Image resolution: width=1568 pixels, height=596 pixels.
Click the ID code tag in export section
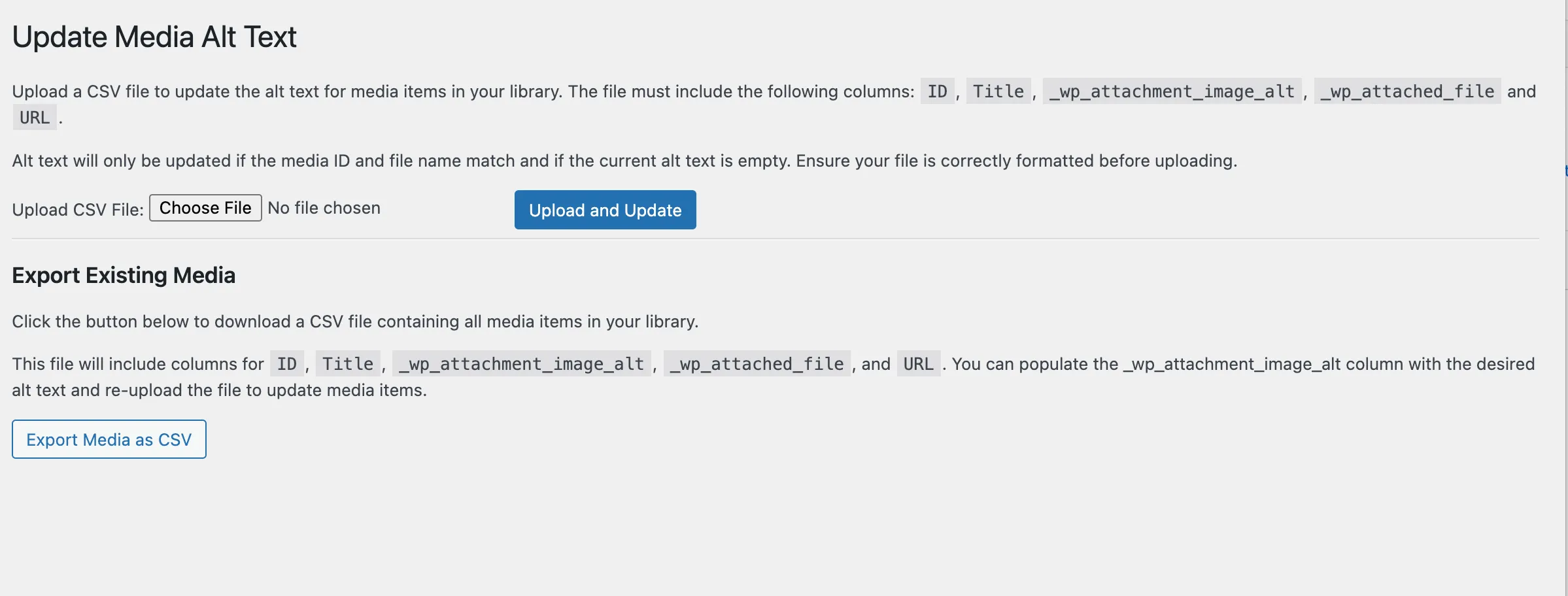pyautogui.click(x=286, y=364)
